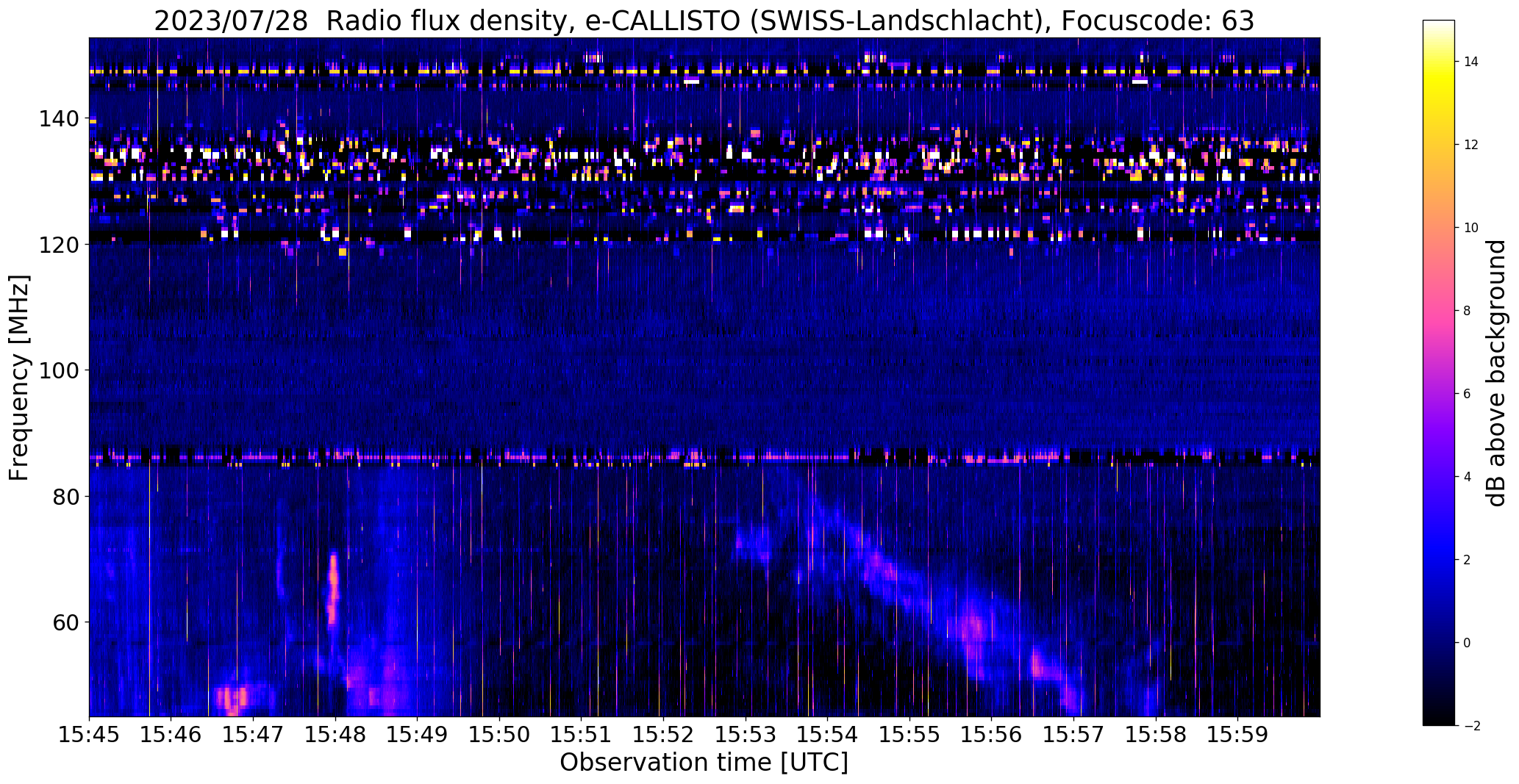The height and width of the screenshot is (784, 1519).
Task: Click the colorbar tick label 6
Action: (x=1468, y=394)
